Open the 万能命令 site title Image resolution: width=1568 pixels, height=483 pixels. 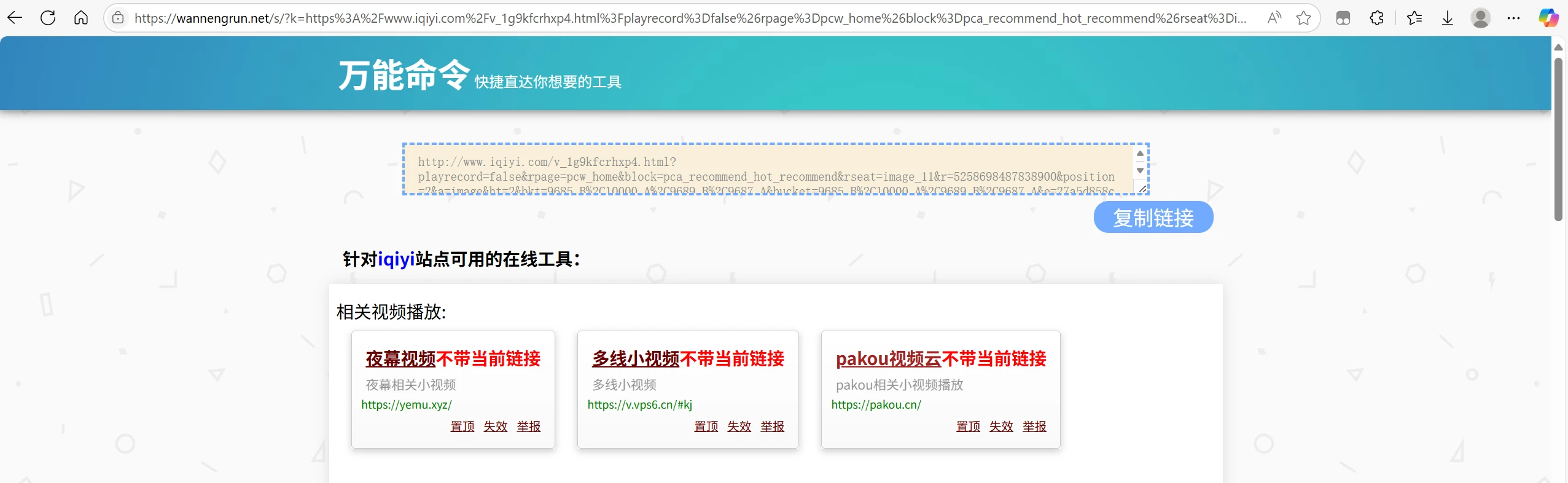[x=404, y=75]
